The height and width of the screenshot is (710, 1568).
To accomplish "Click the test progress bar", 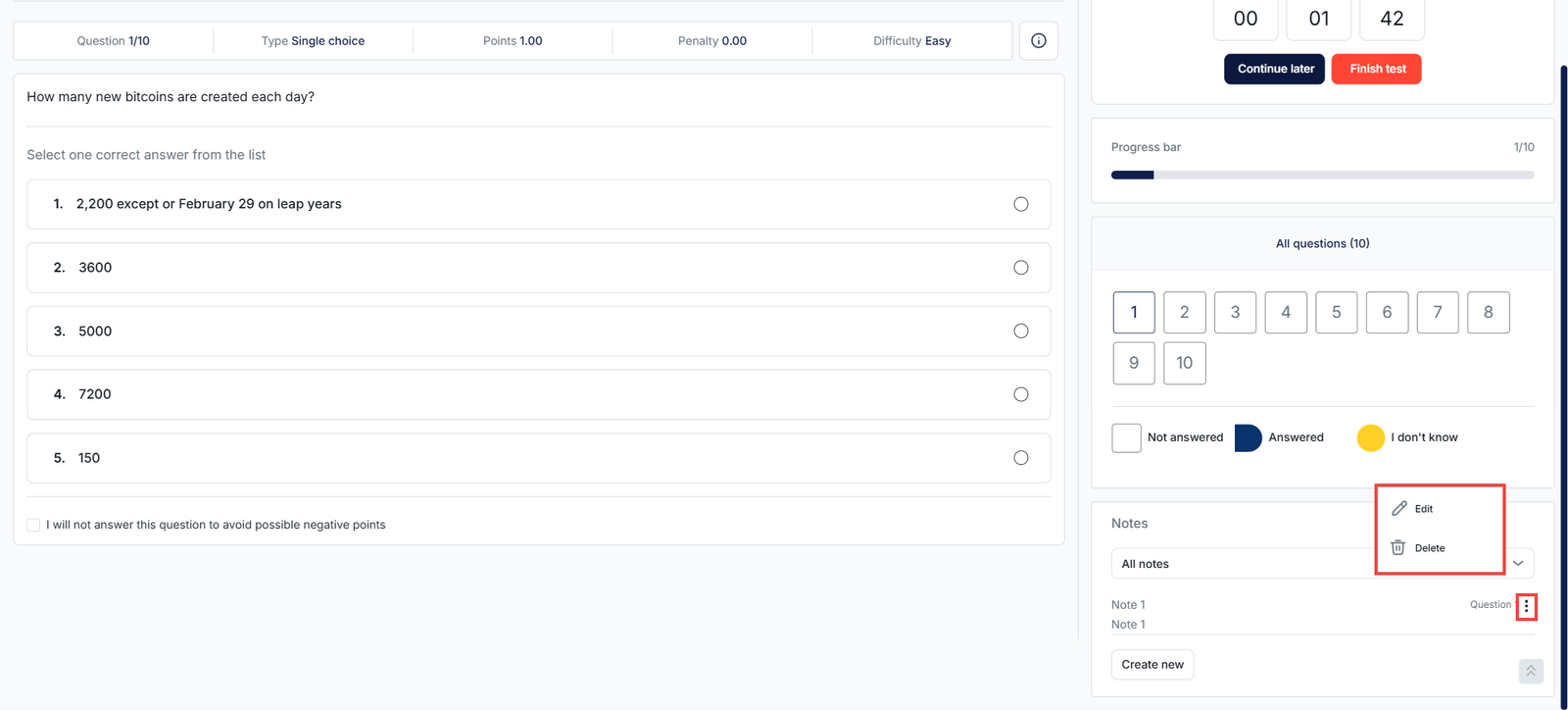I will pyautogui.click(x=1322, y=176).
